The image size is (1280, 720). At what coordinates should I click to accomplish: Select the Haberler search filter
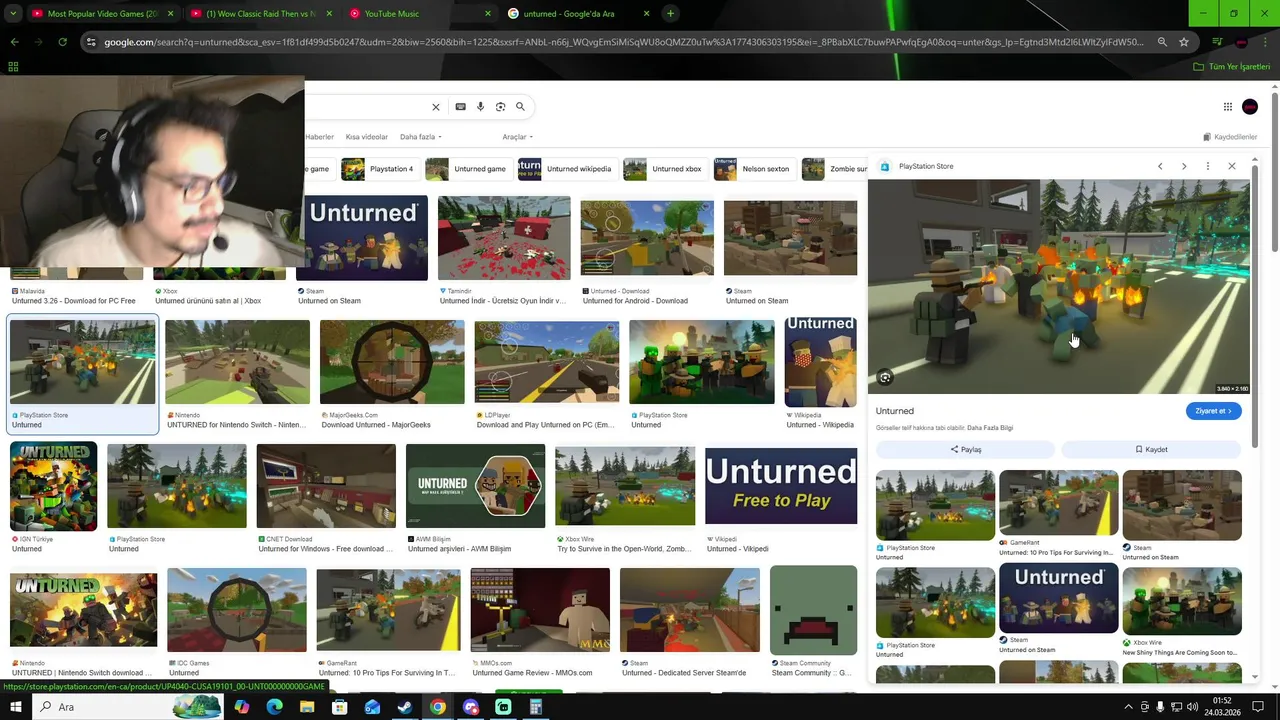pos(319,137)
